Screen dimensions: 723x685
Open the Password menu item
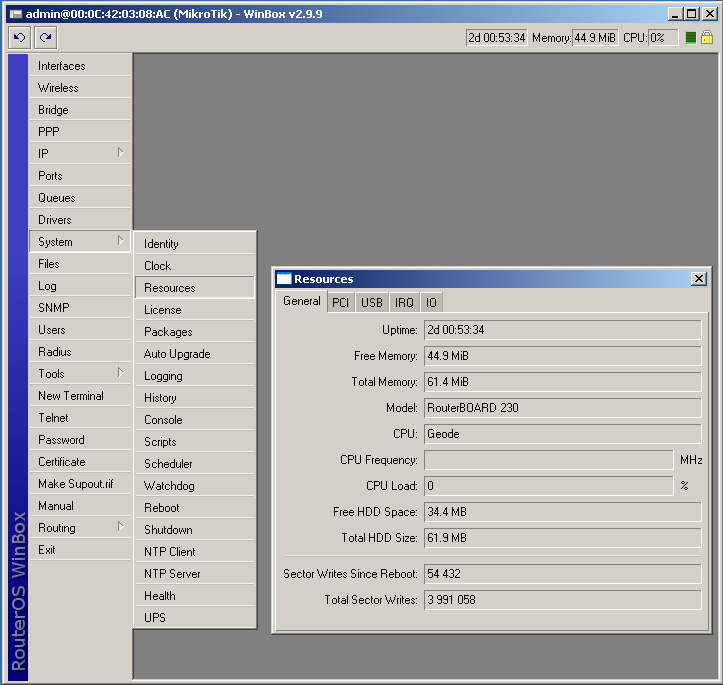coord(80,440)
